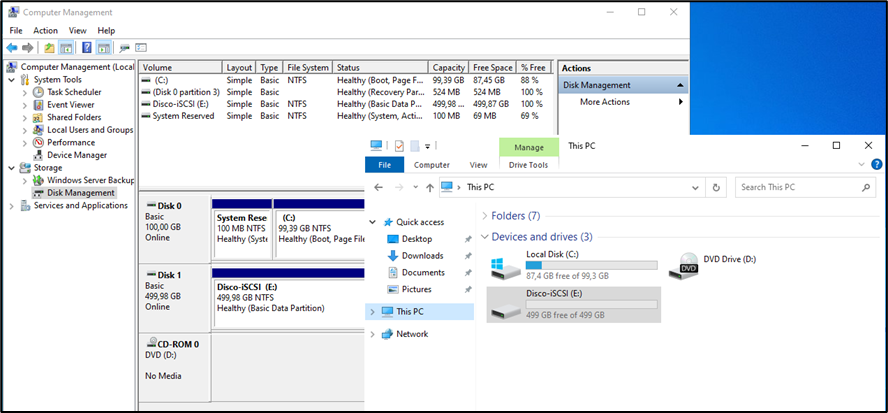Screen dimensions: 888x413
Task: Expand Services and Applications node
Action: (x=12, y=205)
